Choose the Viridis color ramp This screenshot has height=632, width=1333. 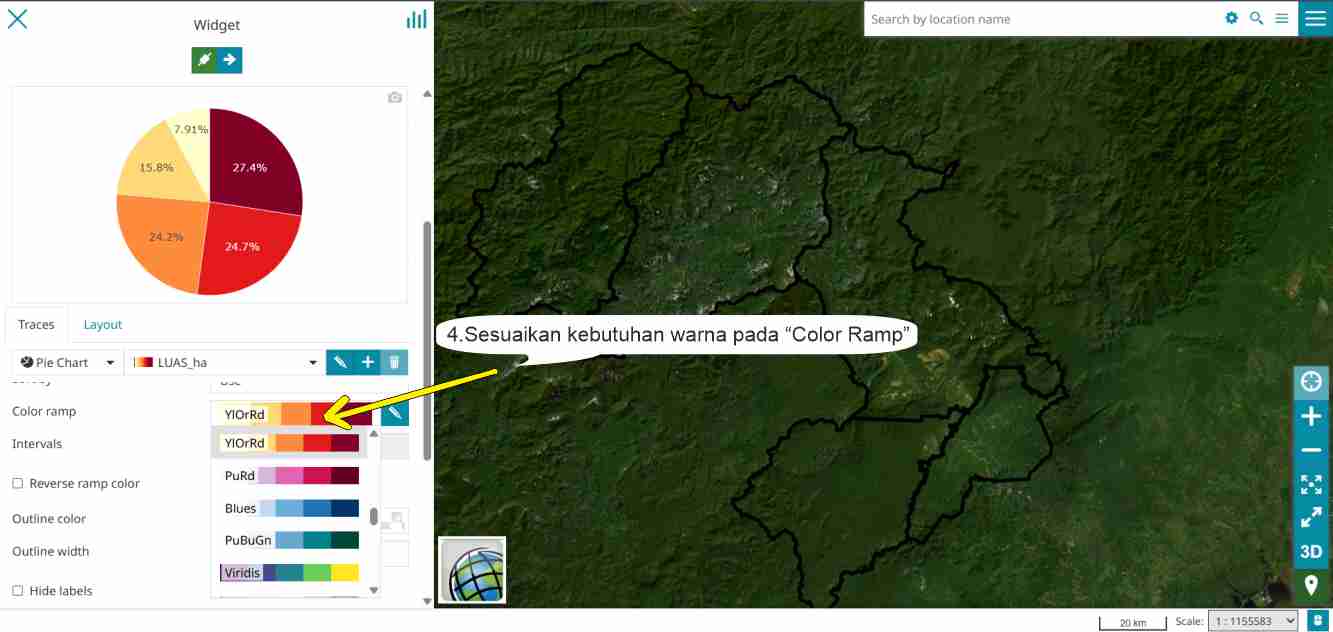click(x=289, y=573)
